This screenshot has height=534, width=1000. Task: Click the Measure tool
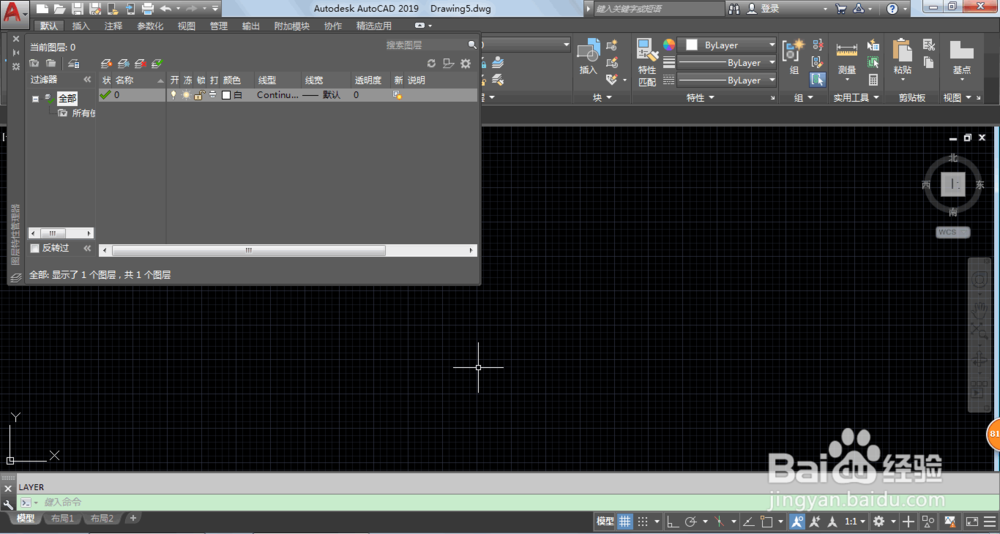[x=847, y=57]
